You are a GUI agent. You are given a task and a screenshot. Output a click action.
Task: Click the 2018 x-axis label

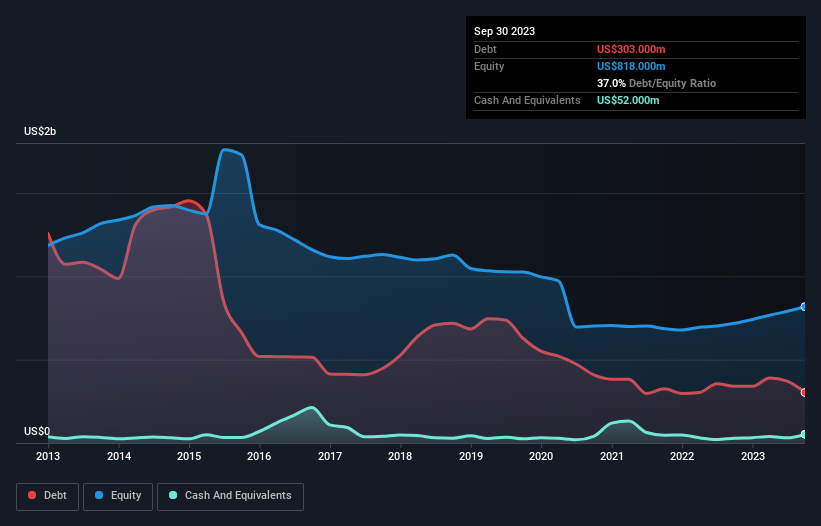400,456
